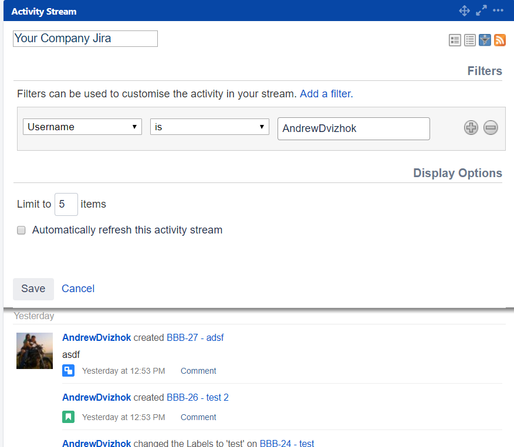Click the Save button
514x447 pixels.
point(33,289)
